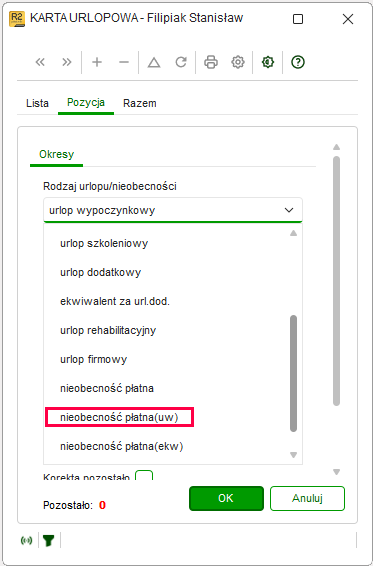Screen dimensions: 373x566
Task: Open the gray gear settings icon
Action: pos(238,62)
